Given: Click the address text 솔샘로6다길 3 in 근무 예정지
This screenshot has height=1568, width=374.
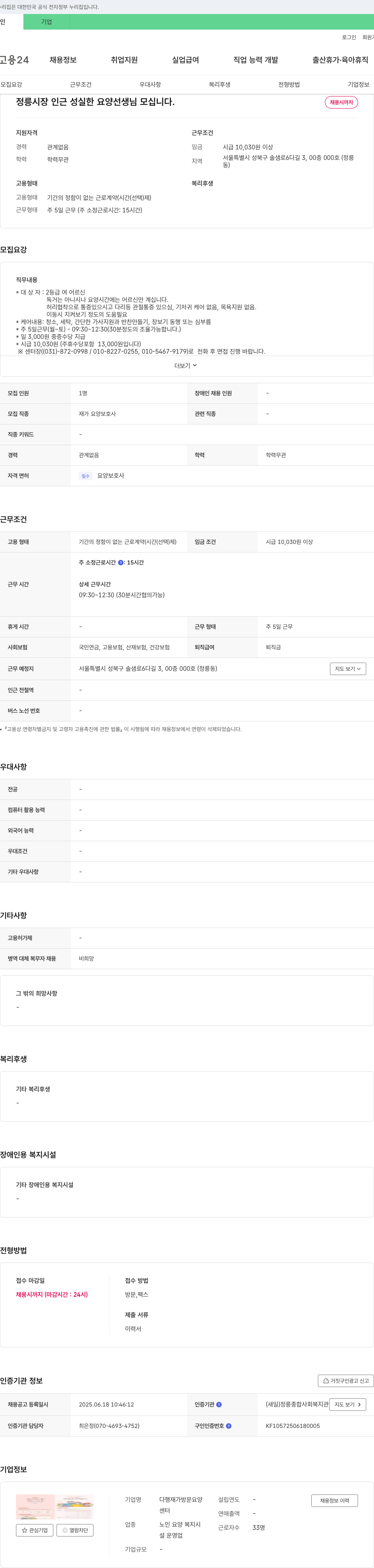Looking at the screenshot, I should pos(148,669).
